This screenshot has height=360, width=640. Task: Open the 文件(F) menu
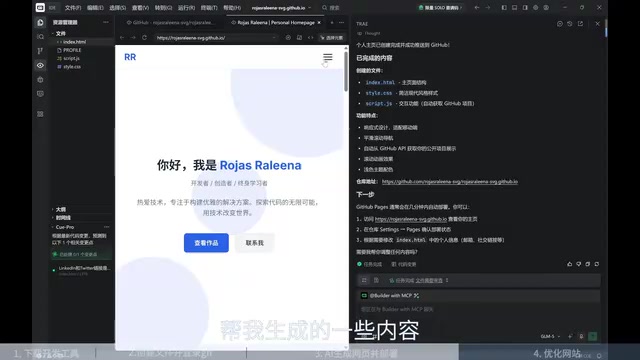coord(73,8)
